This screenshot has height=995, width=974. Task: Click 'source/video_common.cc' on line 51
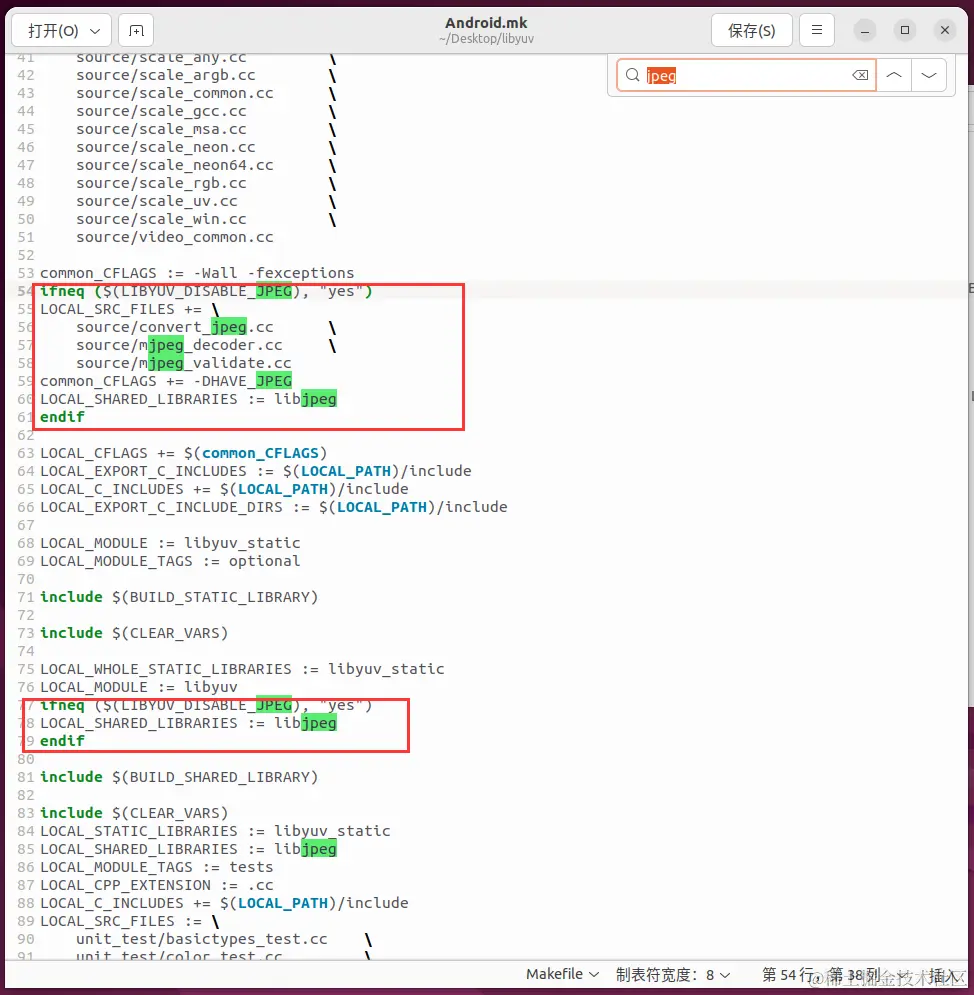174,237
